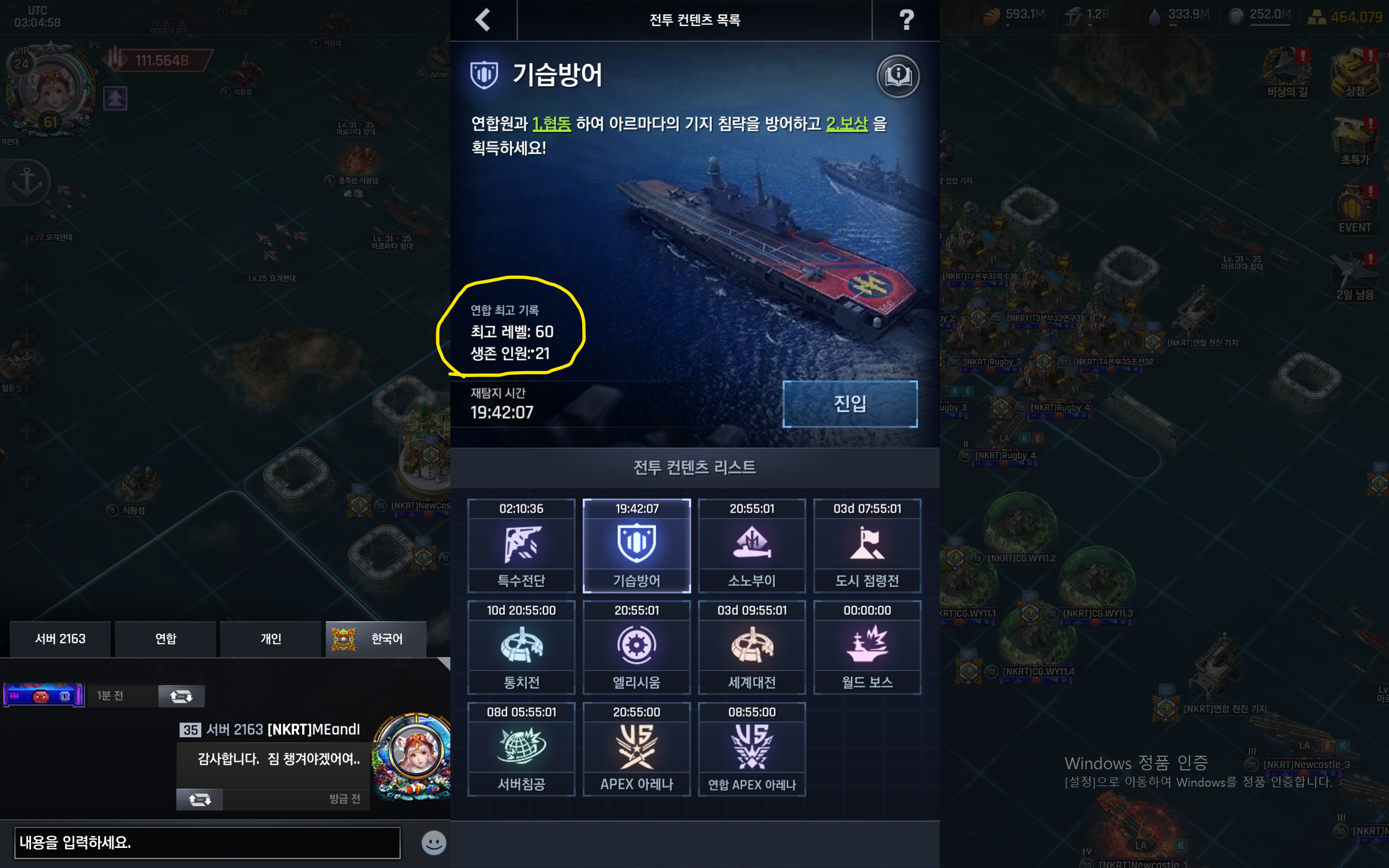Open the emoji picker in chat
Image resolution: width=1389 pixels, height=868 pixels.
tap(434, 842)
